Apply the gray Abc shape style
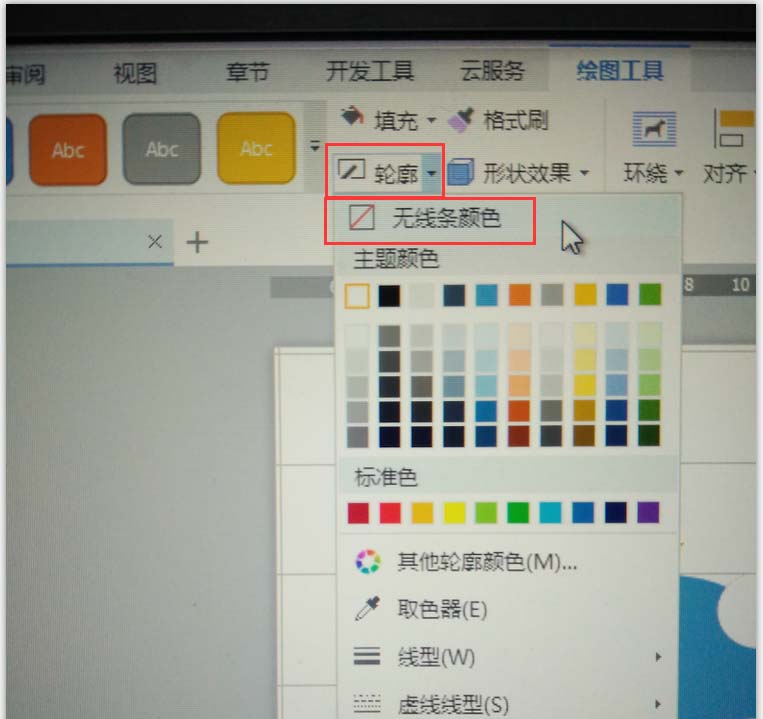 click(162, 148)
